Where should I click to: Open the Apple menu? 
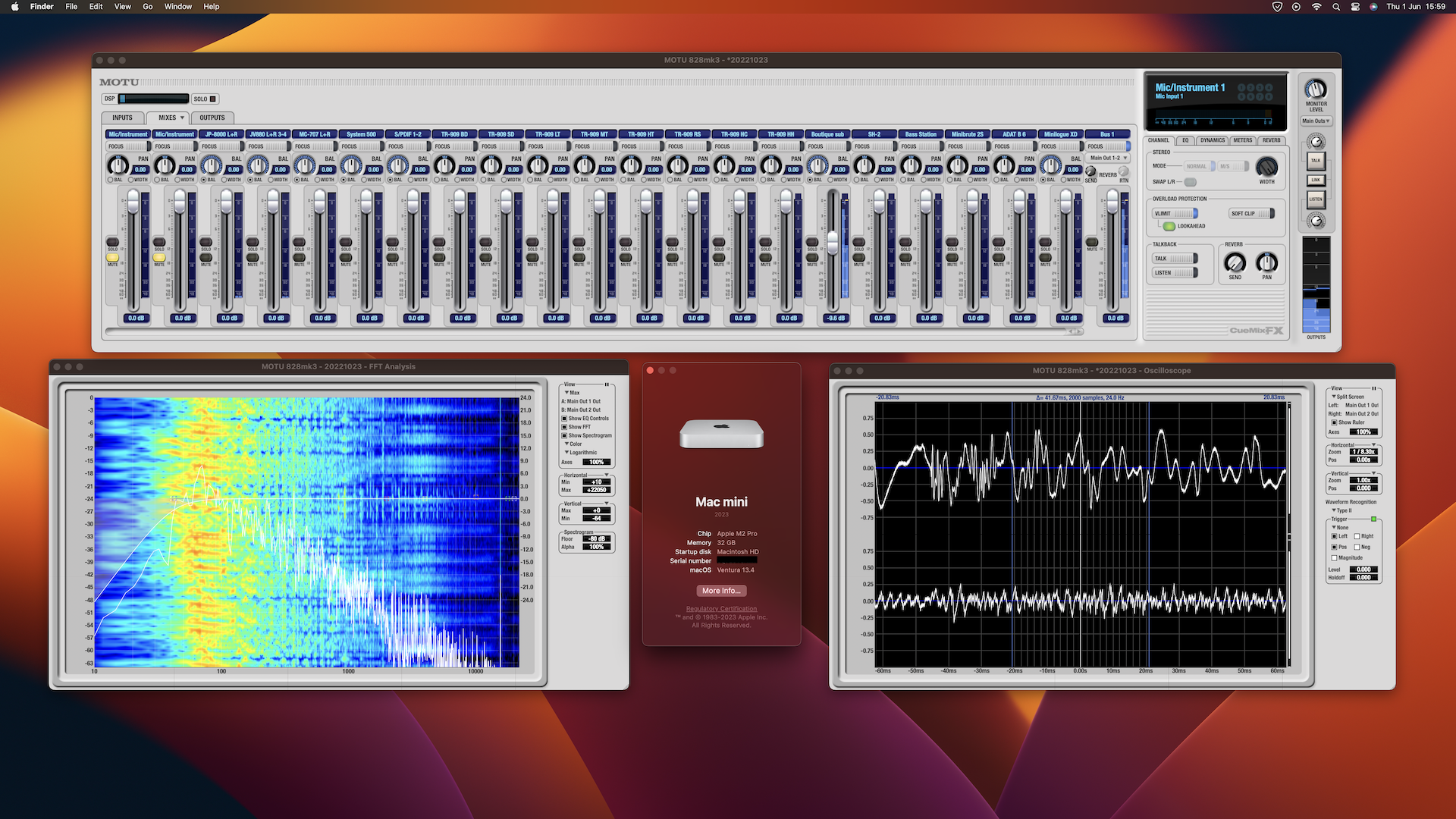pyautogui.click(x=14, y=6)
